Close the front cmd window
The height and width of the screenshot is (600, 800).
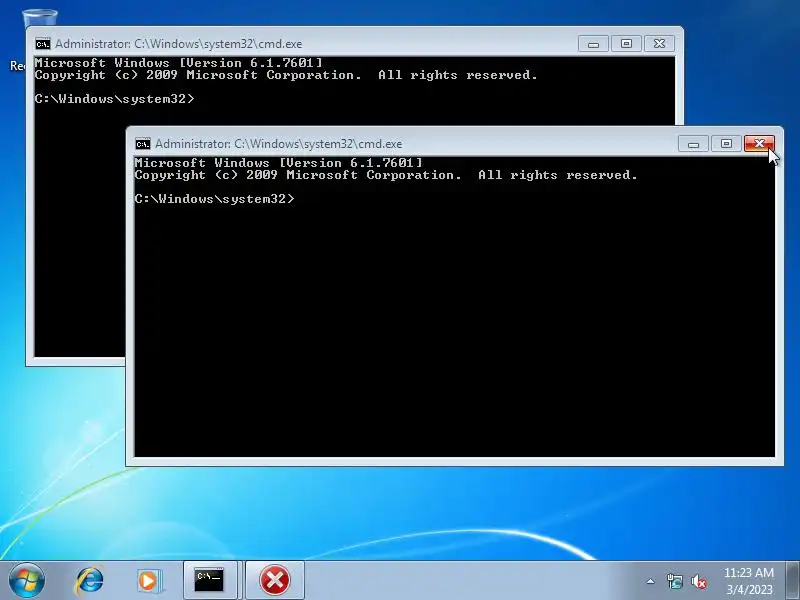click(x=759, y=144)
